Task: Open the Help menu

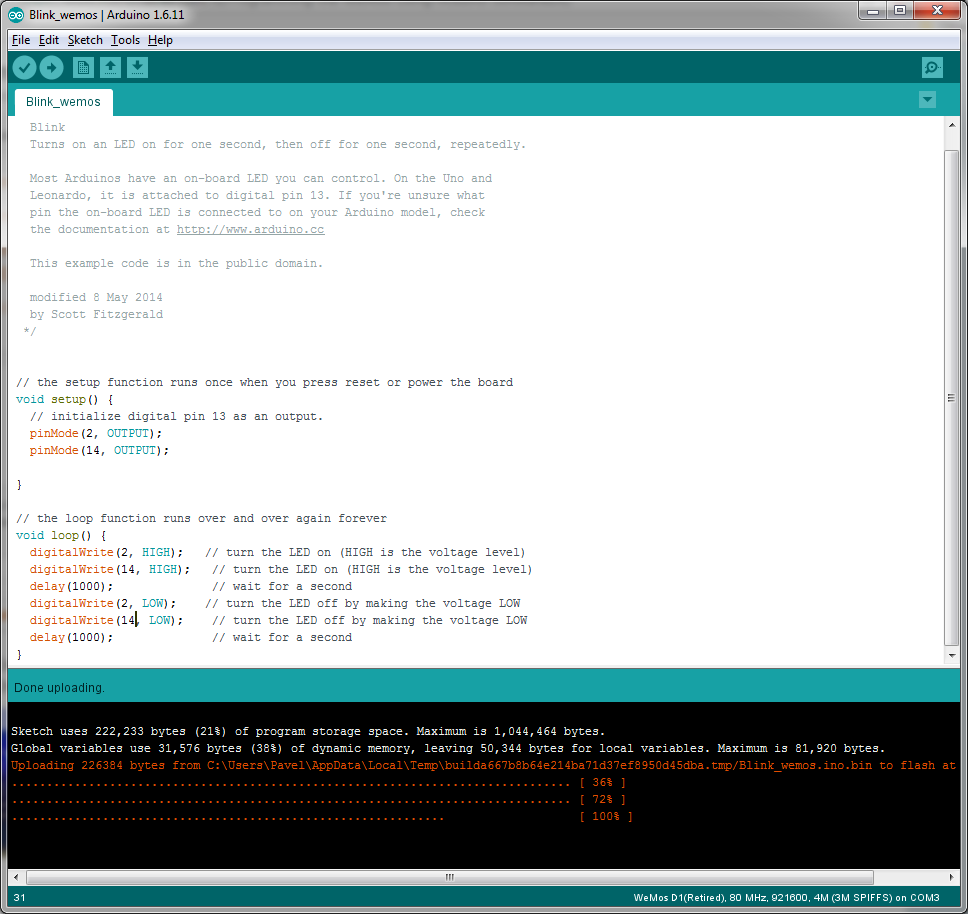Action: click(160, 40)
